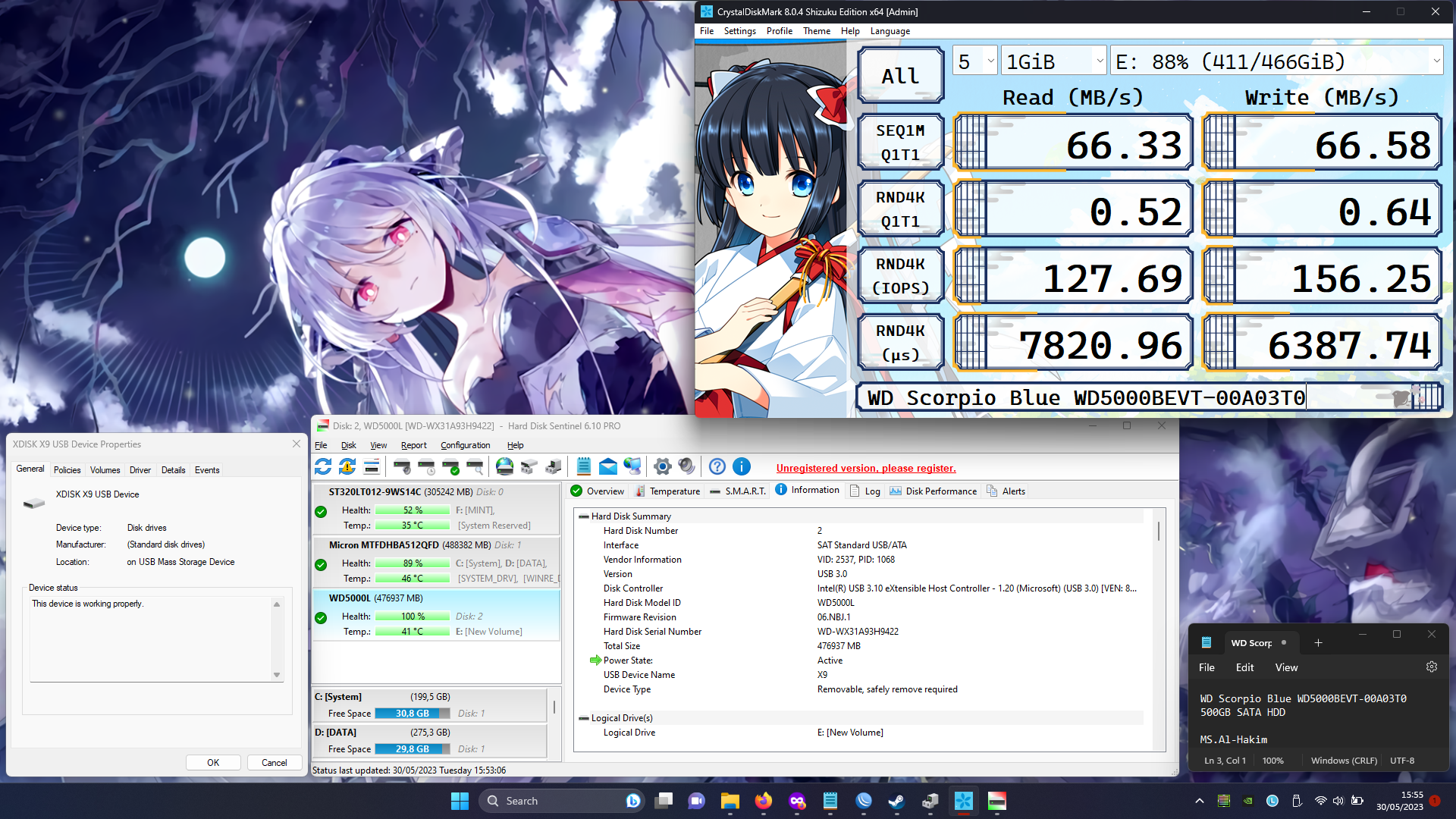Viewport: 1456px width, 819px height.
Task: Open Sentinel configuration gear icon
Action: 663,467
